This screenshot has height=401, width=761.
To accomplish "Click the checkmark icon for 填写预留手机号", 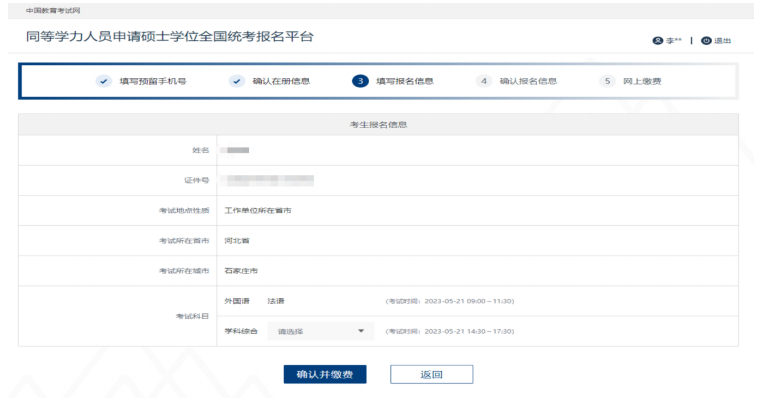I will 103,81.
